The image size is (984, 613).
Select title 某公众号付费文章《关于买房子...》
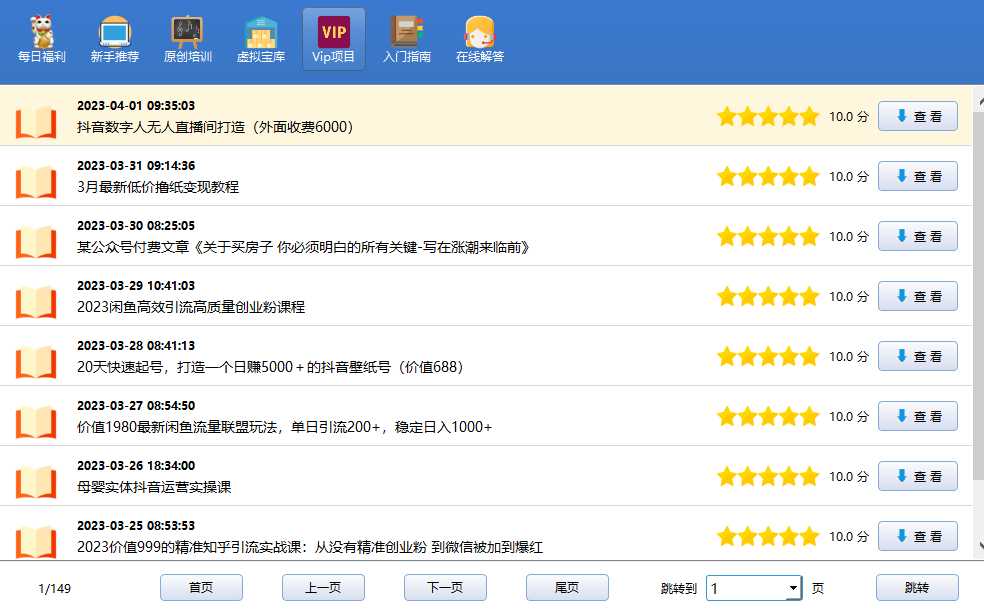[303, 247]
